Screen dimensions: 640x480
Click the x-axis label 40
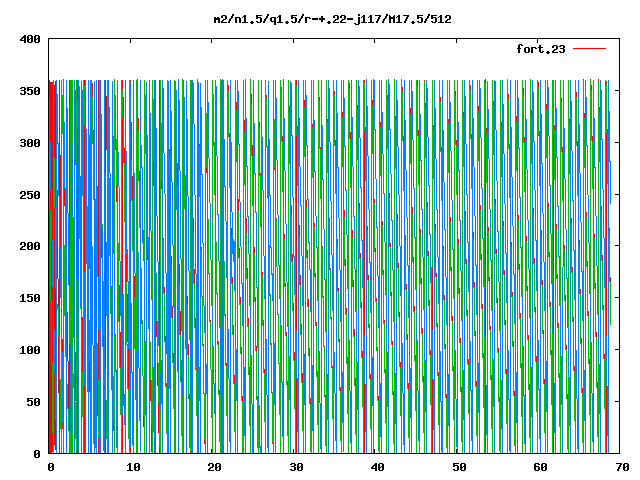tap(378, 467)
